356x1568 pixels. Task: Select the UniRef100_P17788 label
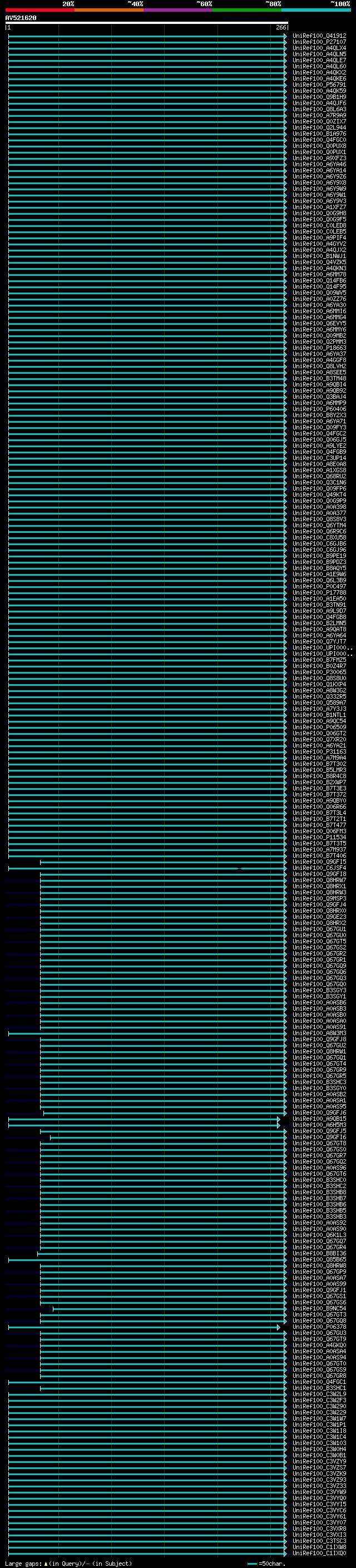click(x=319, y=593)
